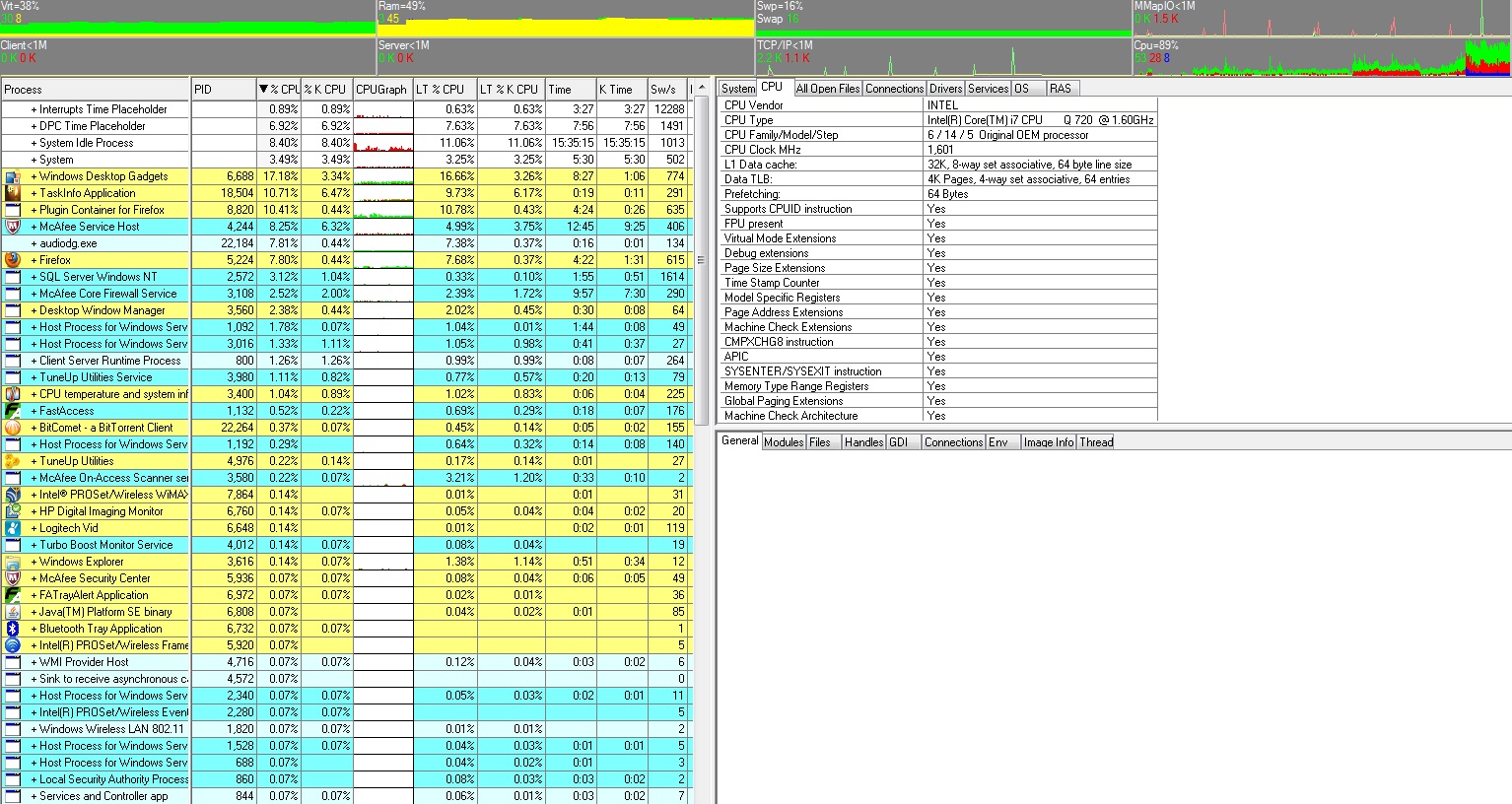
Task: Expand the Local Security Authority Process row
Action: pos(34,779)
